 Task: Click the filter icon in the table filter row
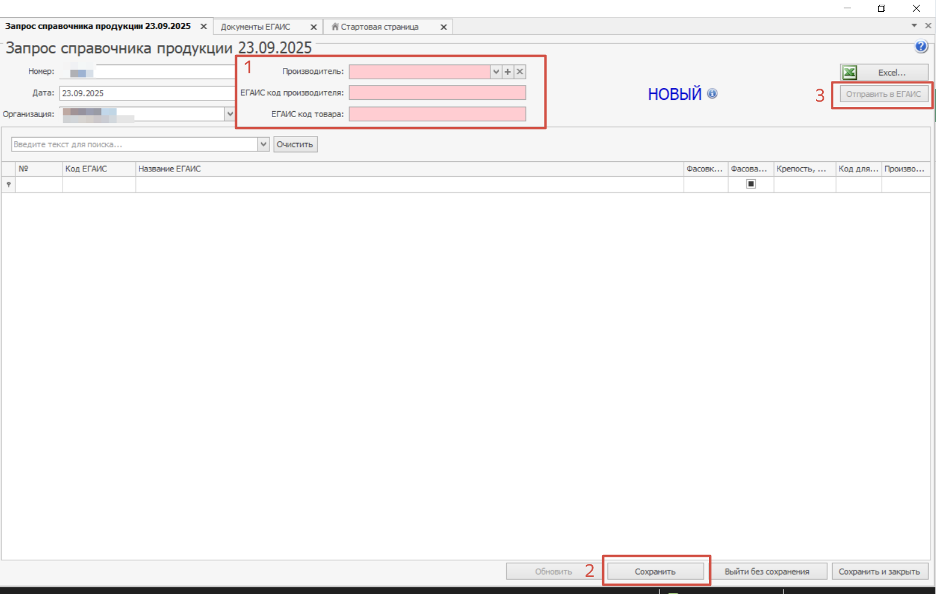pyautogui.click(x=8, y=185)
